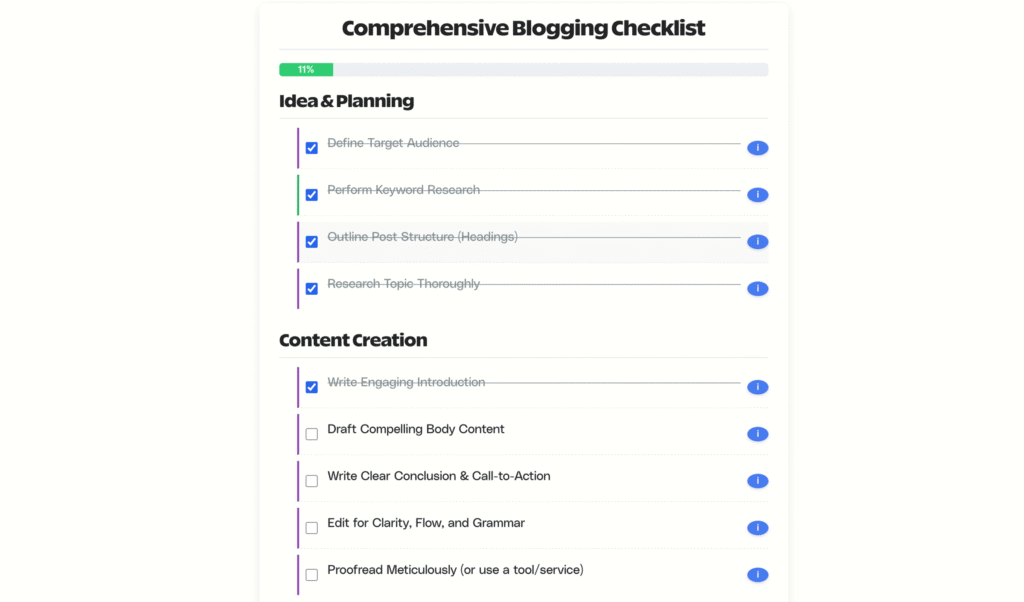Open the info icon for Write Engaging Introduction
The height and width of the screenshot is (602, 1024).
tap(757, 387)
